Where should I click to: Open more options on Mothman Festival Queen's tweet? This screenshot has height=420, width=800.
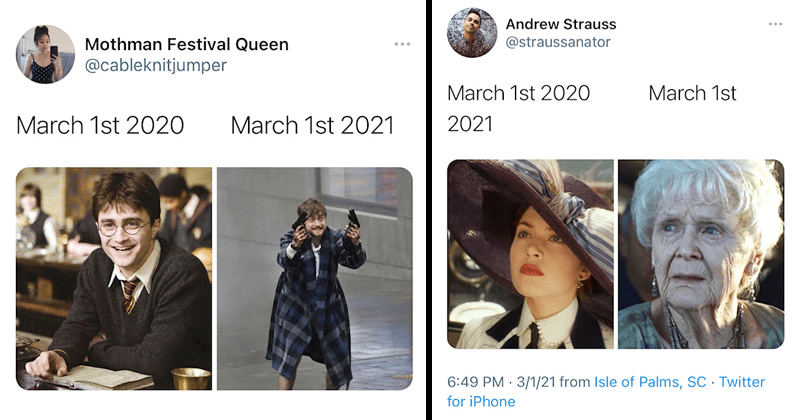402,44
